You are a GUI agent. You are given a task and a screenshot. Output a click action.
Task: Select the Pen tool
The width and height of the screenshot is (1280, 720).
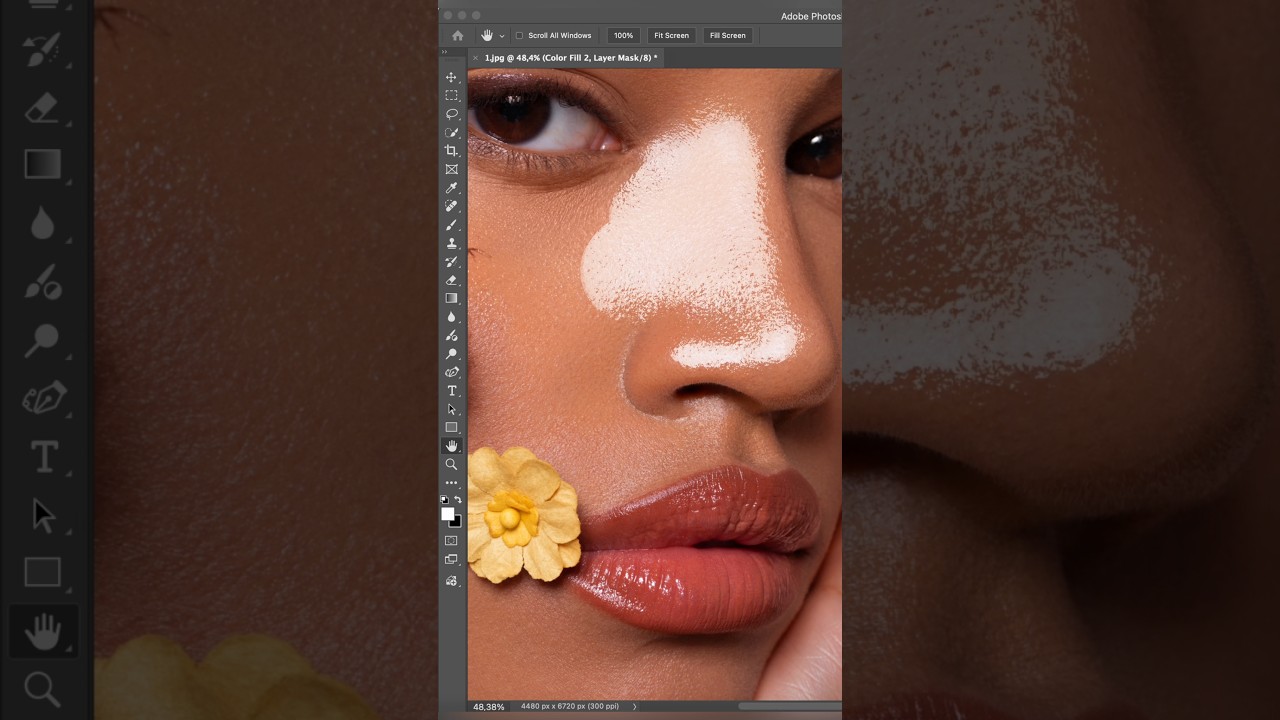pyautogui.click(x=451, y=372)
